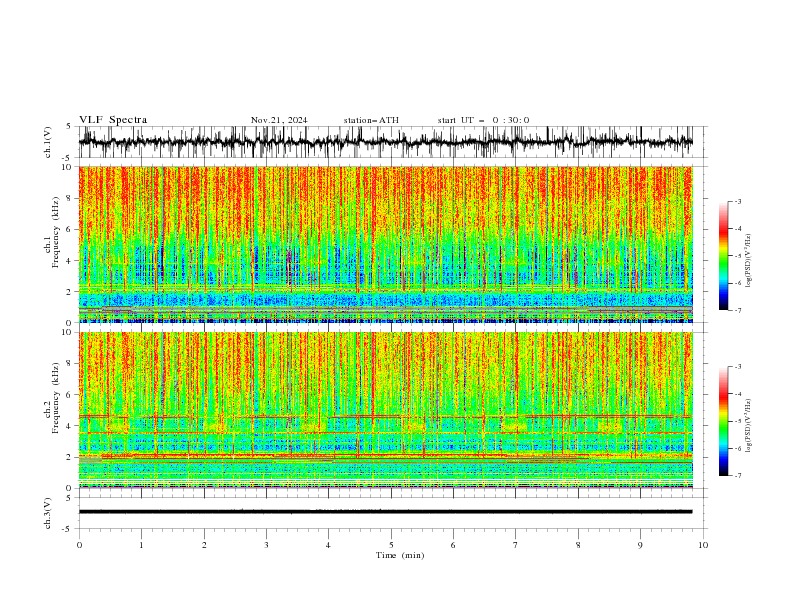
Task: Click time axis tick label "4"
Action: point(328,545)
